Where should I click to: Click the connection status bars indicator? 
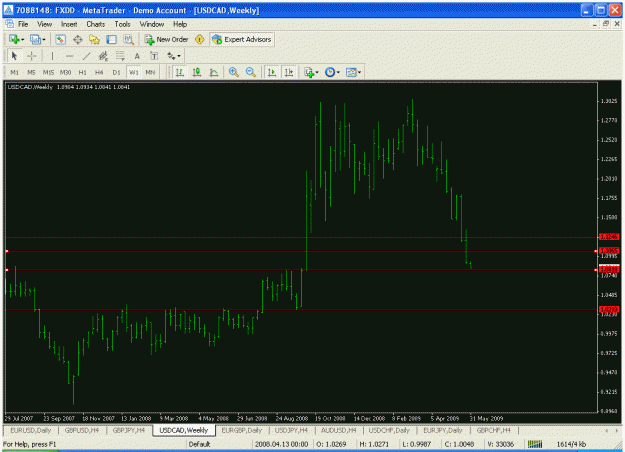[535, 444]
